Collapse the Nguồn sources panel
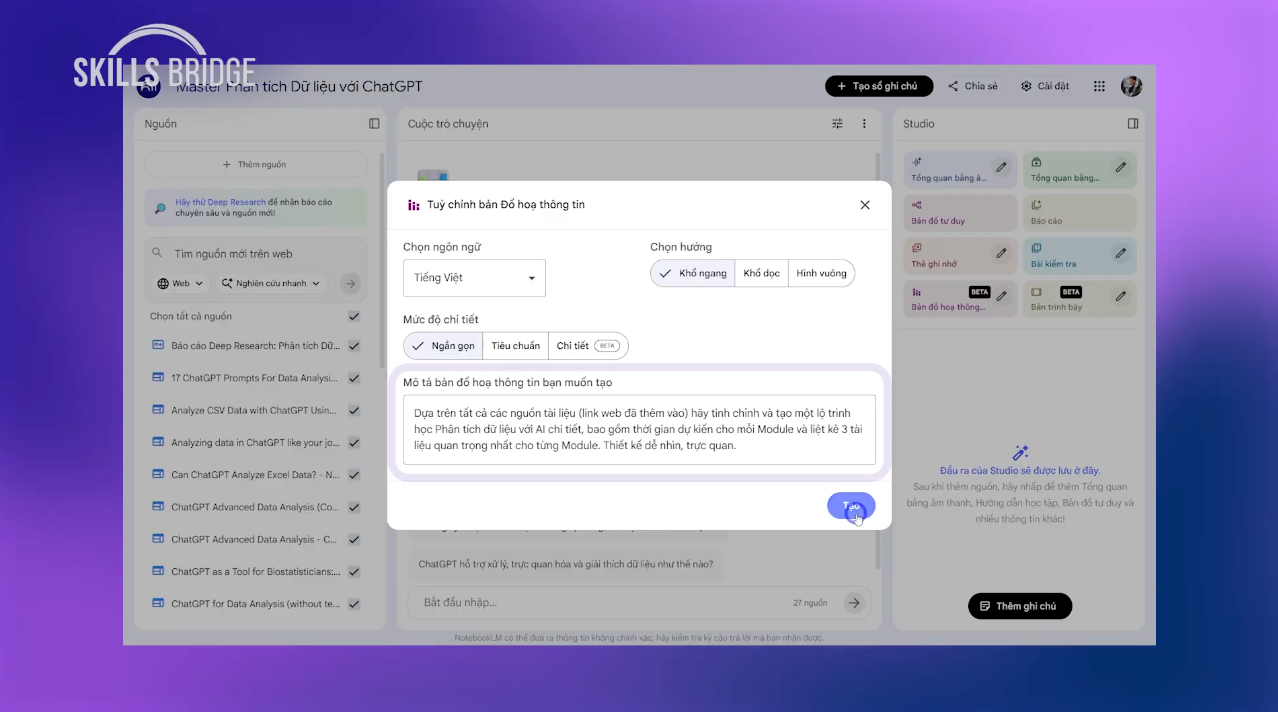The image size is (1278, 712). (x=374, y=124)
